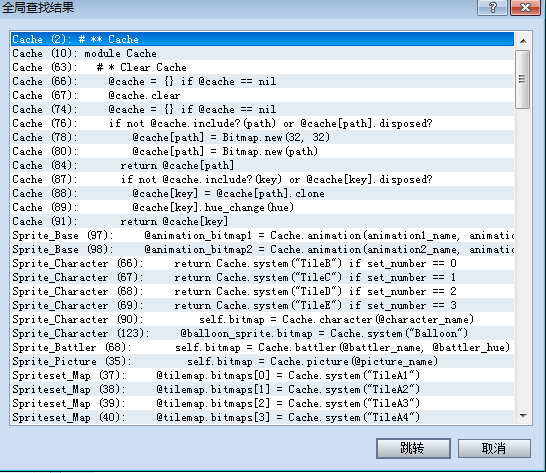Image resolution: width=546 pixels, height=473 pixels.
Task: Select result line Cache (76)
Action: click(x=262, y=123)
